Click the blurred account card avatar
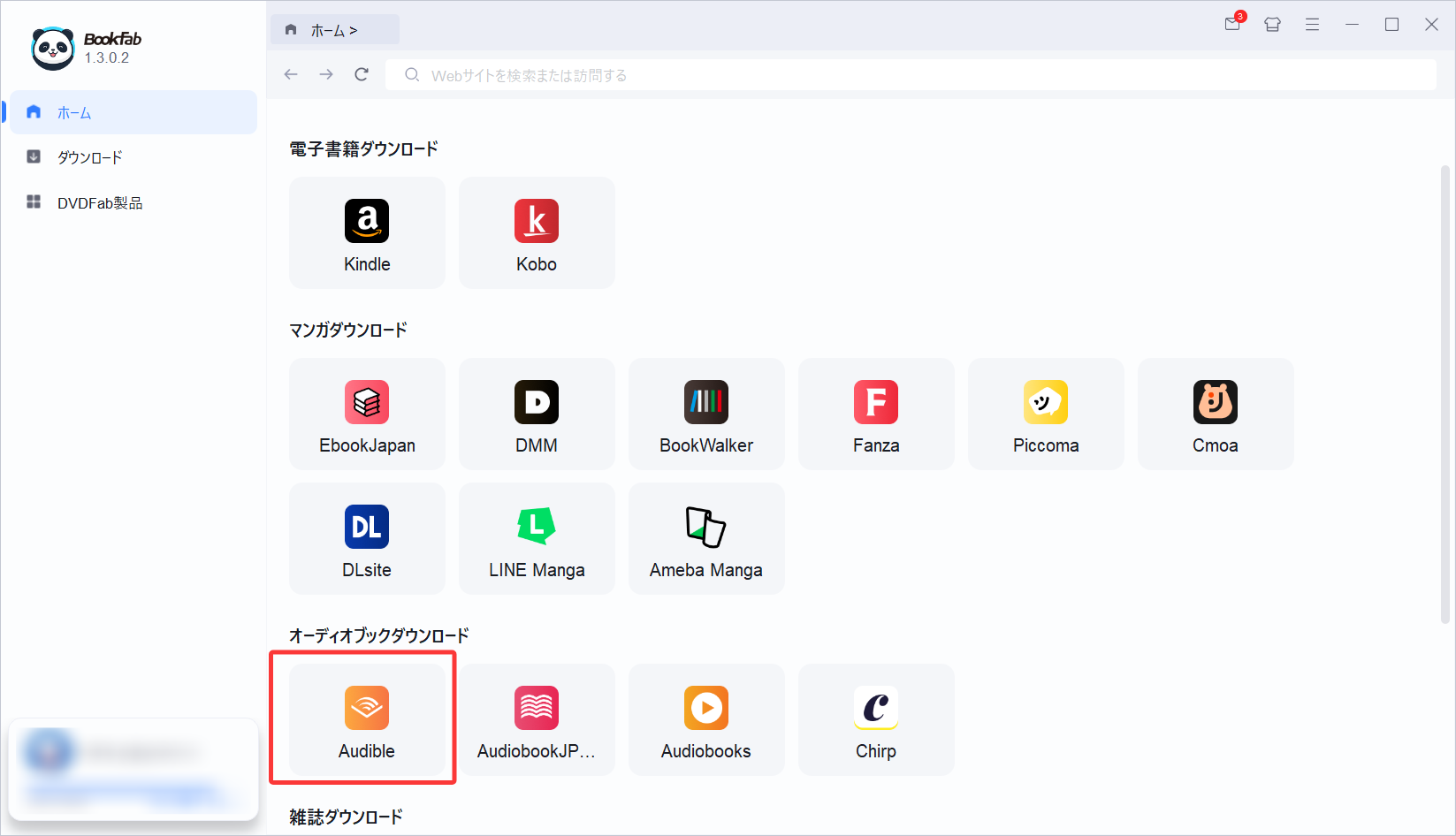Screen dimensions: 1456x836 coord(50,752)
